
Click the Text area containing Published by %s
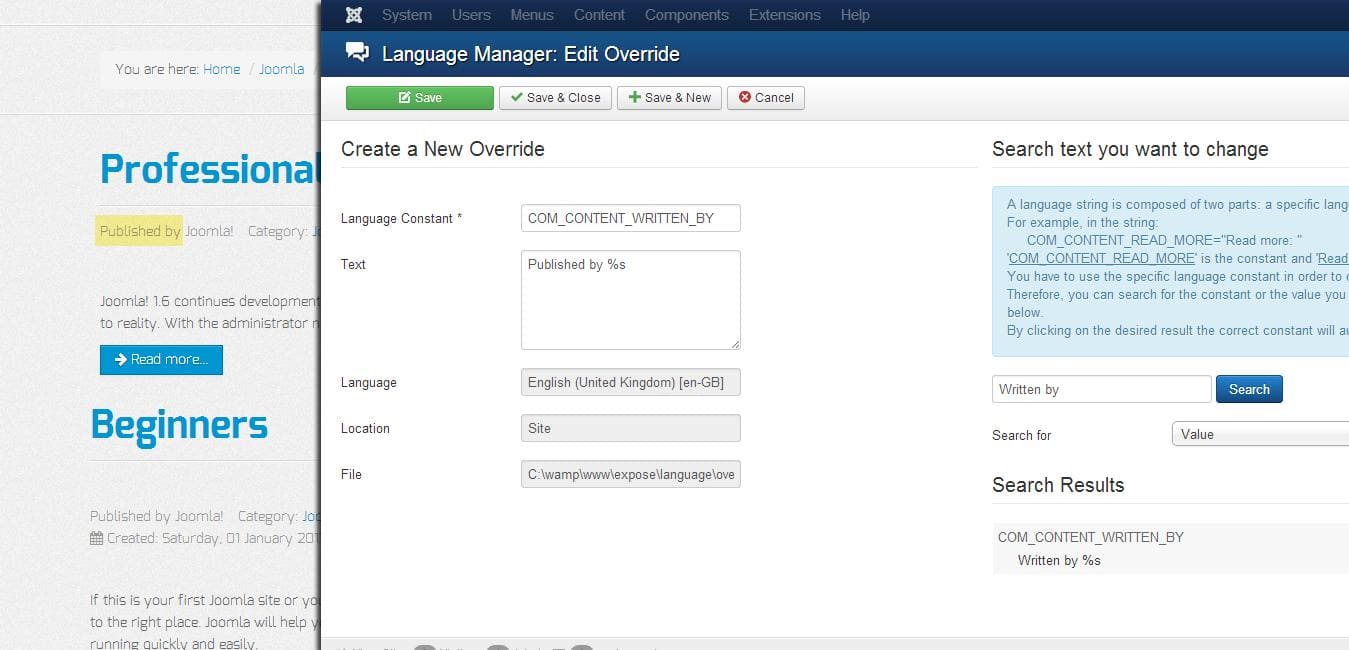[x=631, y=300]
